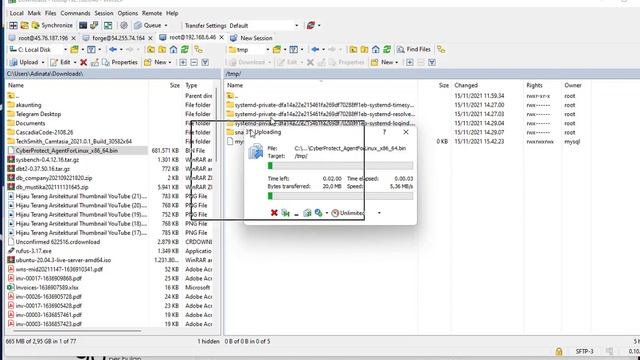Sort remote files by Changed column
Image resolution: width=640 pixels, height=360 pixels.
[466, 85]
